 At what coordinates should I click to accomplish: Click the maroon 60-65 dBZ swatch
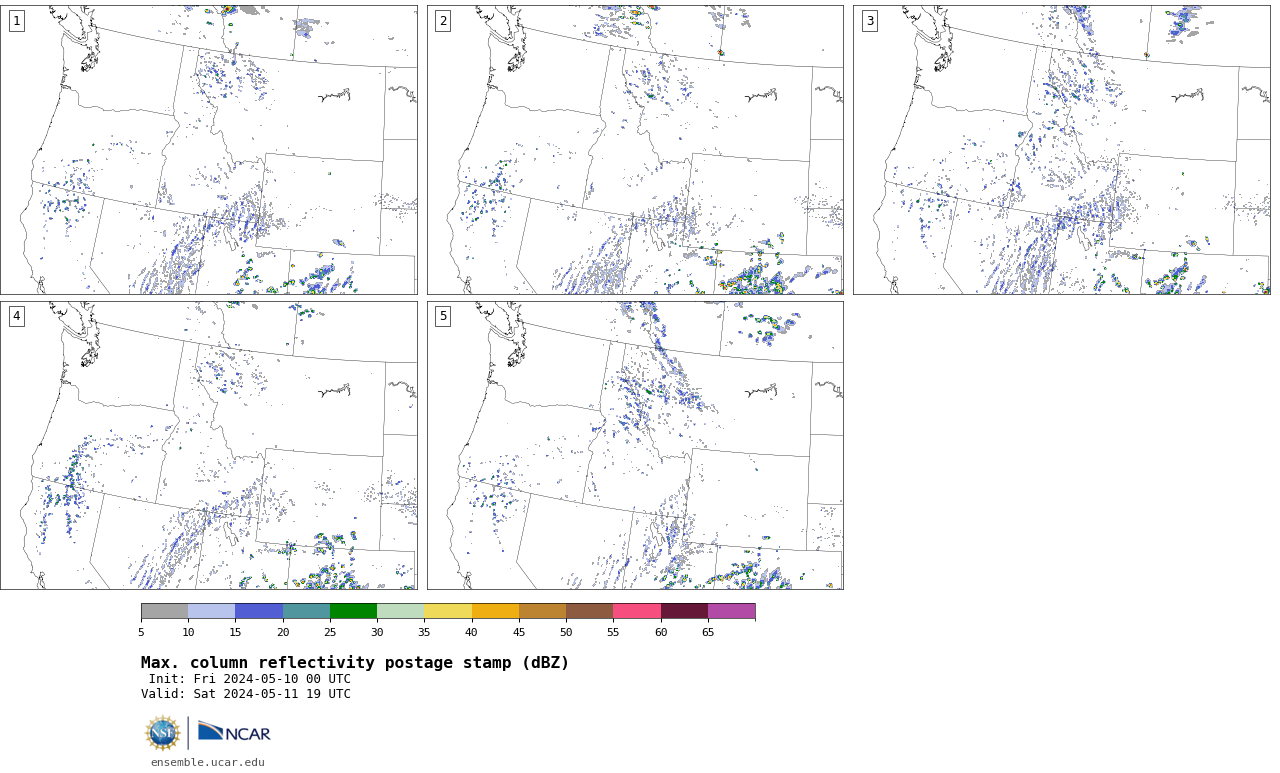pos(684,611)
